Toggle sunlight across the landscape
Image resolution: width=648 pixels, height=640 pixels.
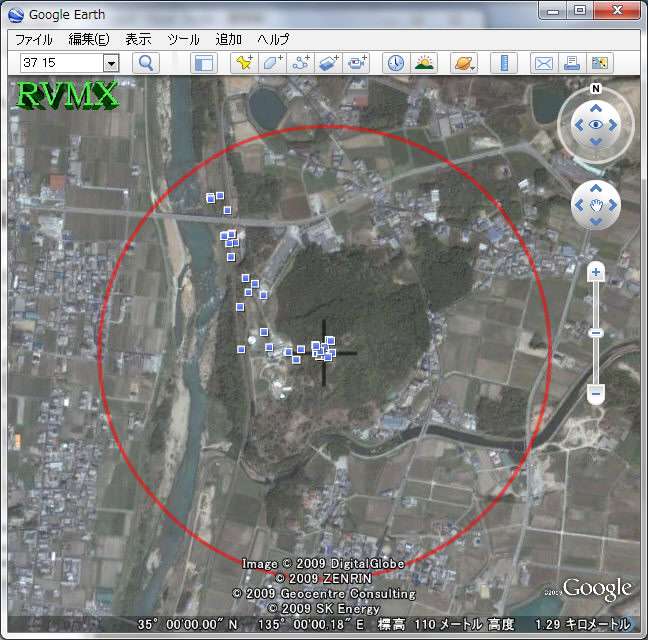424,63
